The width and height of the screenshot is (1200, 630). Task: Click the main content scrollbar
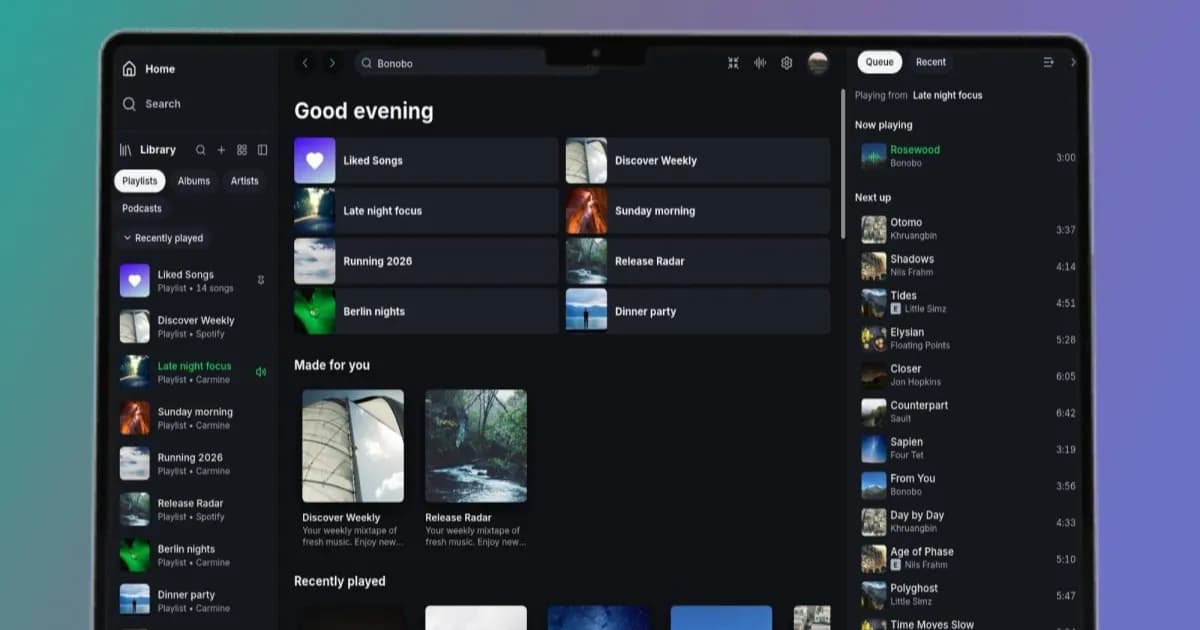[x=843, y=165]
